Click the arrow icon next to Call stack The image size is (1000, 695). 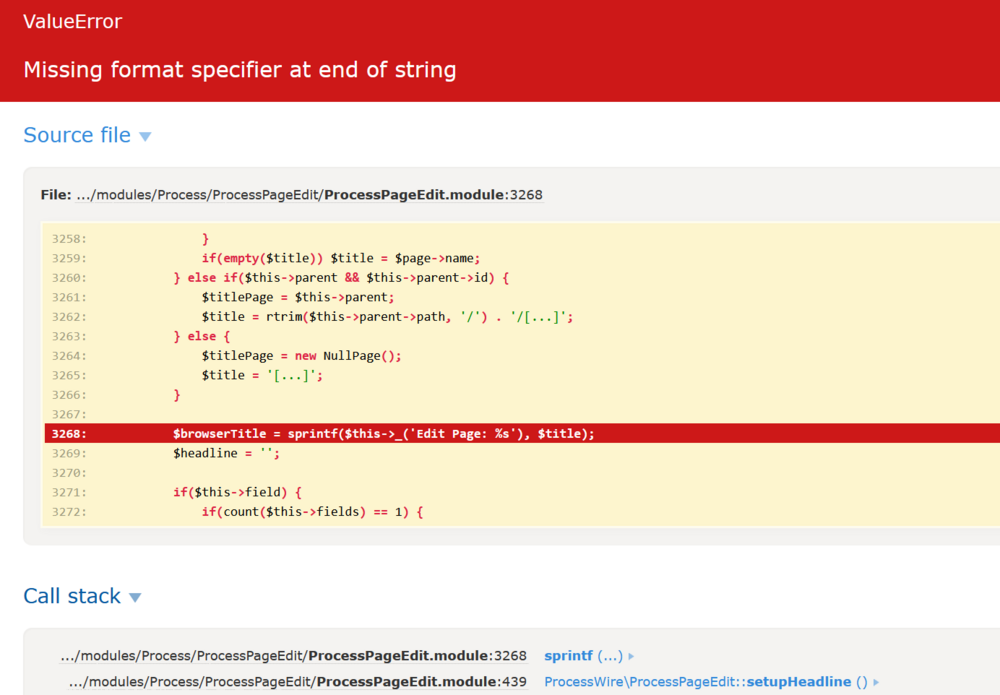pyautogui.click(x=135, y=598)
